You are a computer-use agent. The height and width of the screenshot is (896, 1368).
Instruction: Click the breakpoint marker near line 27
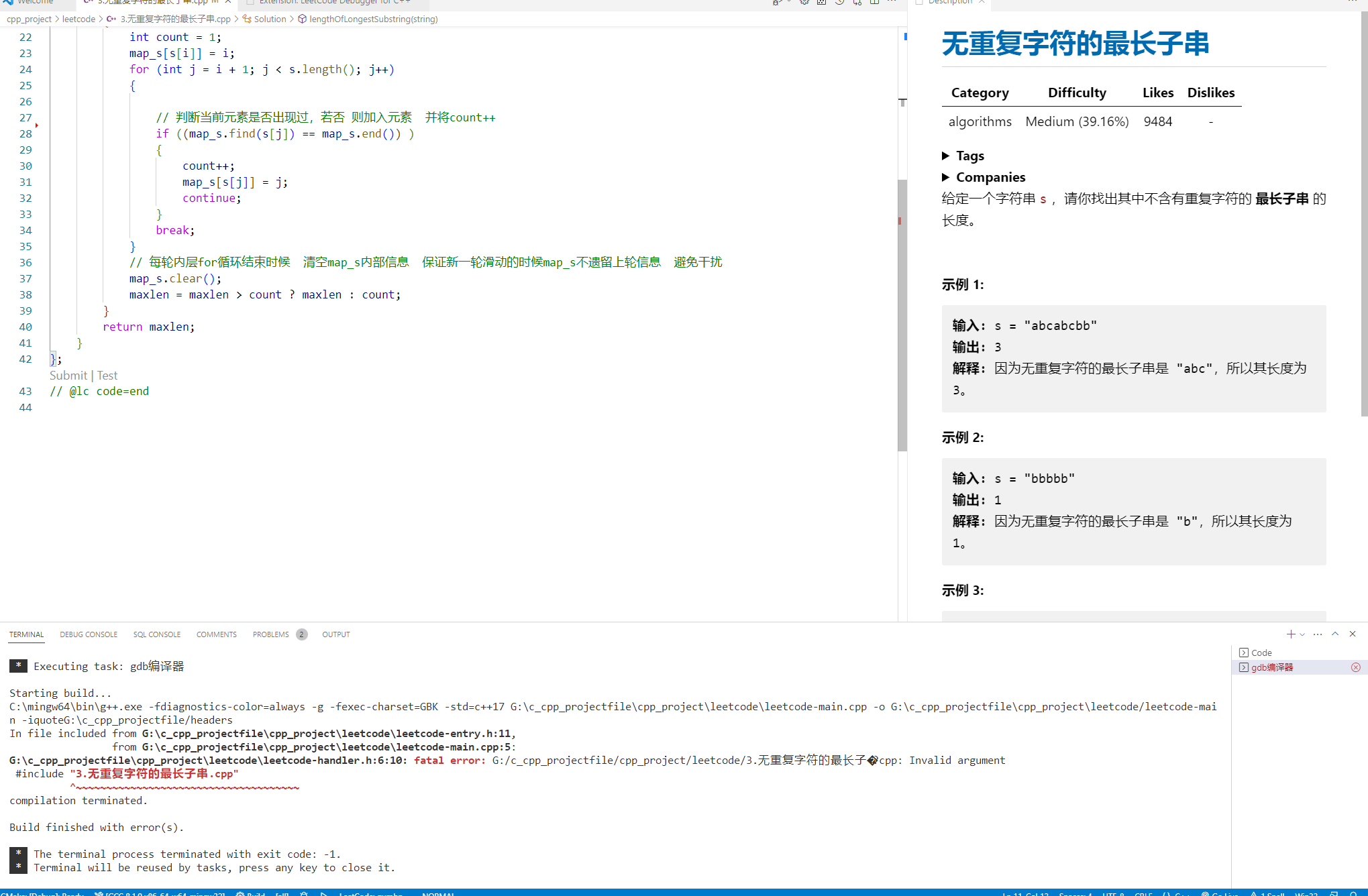coord(37,125)
